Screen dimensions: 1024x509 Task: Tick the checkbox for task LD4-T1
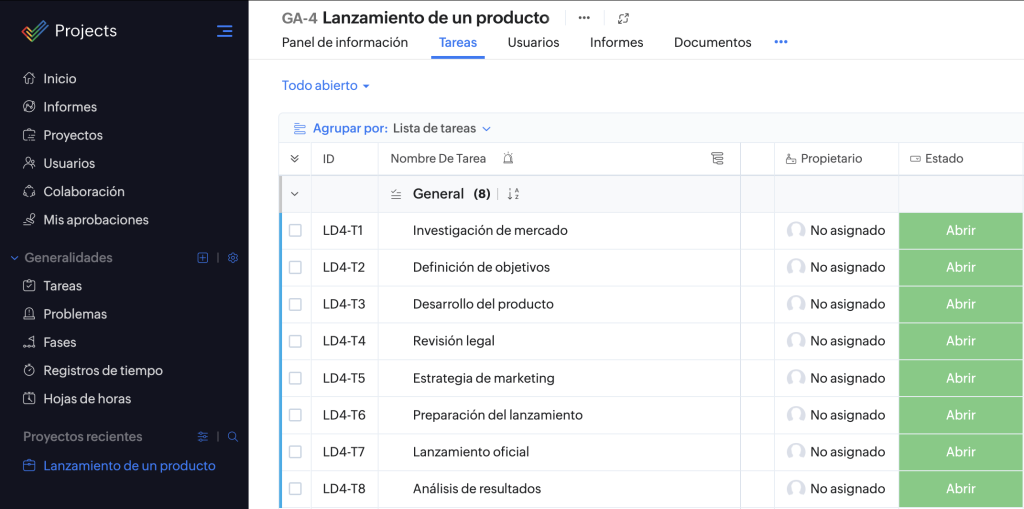(295, 230)
